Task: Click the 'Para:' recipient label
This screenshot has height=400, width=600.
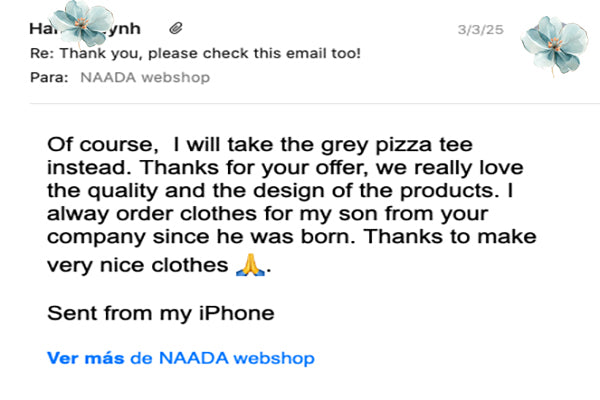Action: (49, 77)
